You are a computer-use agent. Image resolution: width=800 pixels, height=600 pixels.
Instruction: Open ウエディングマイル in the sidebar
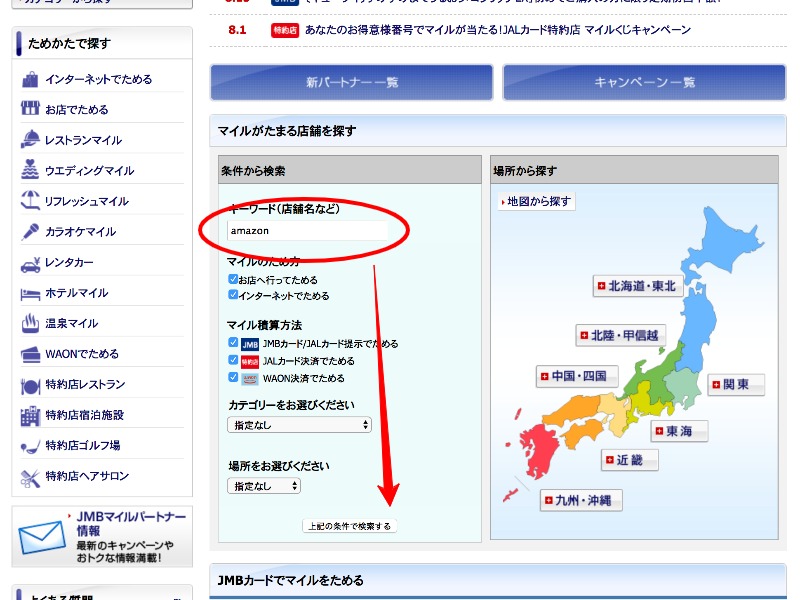90,170
